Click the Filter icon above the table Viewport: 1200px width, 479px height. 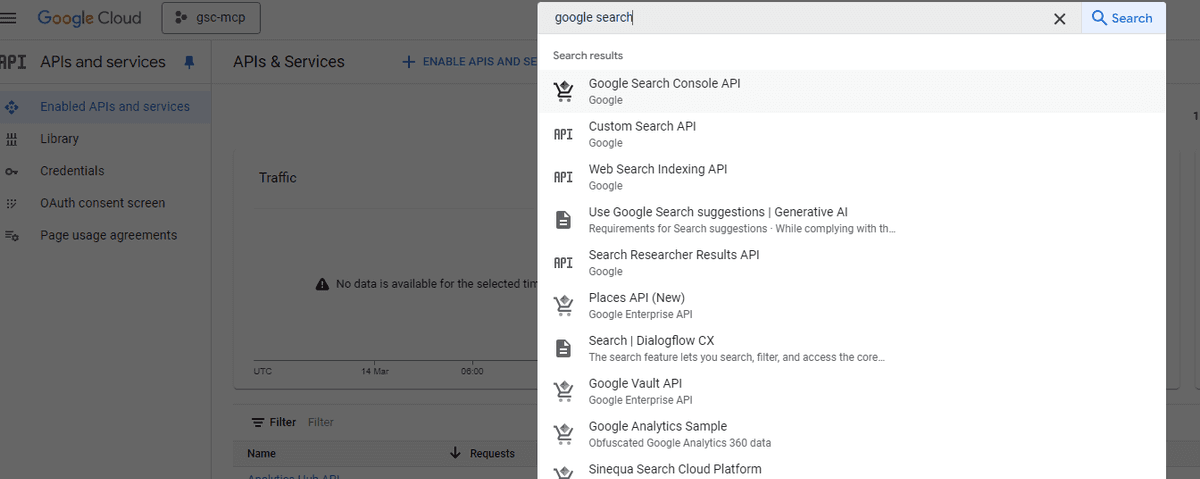click(258, 422)
